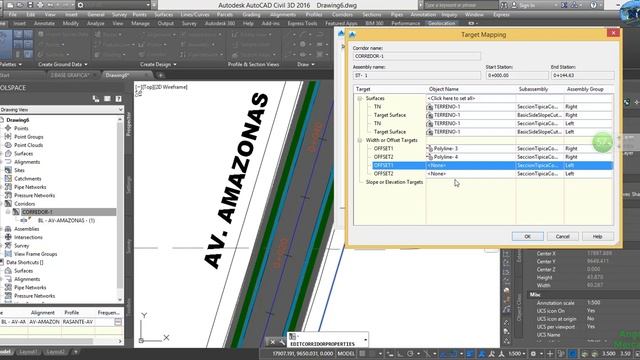Open the Analyze ribbon tab
This screenshot has height=360, width=640.
pos(95,23)
